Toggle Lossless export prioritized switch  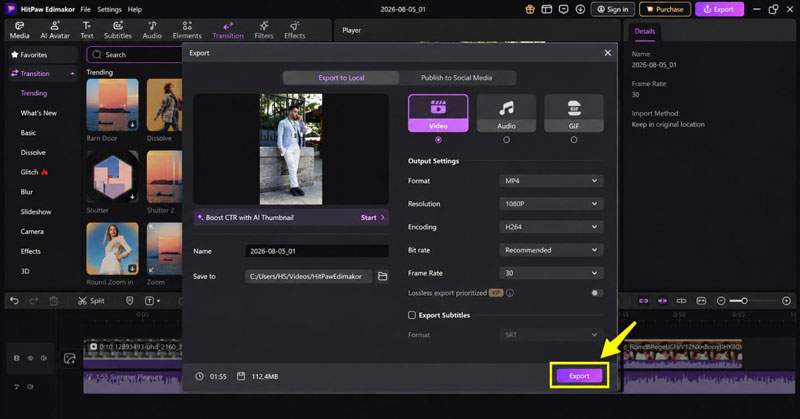tap(596, 293)
